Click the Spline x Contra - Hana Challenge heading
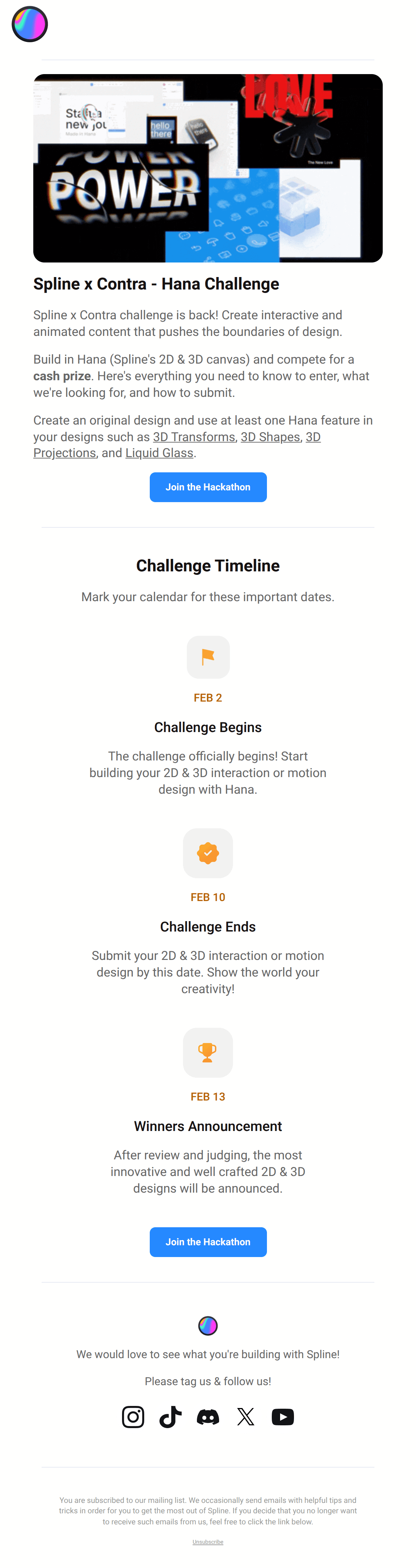This screenshot has width=416, height=1568. (156, 284)
